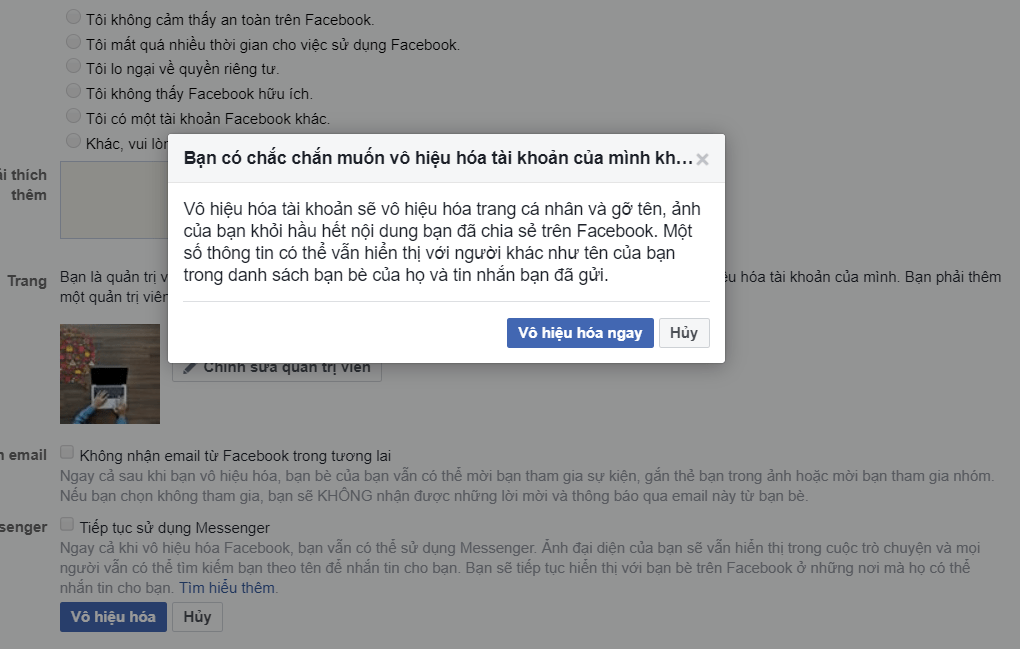The width and height of the screenshot is (1020, 649).
Task: Choose the 'Khác' radio option
Action: 73,141
